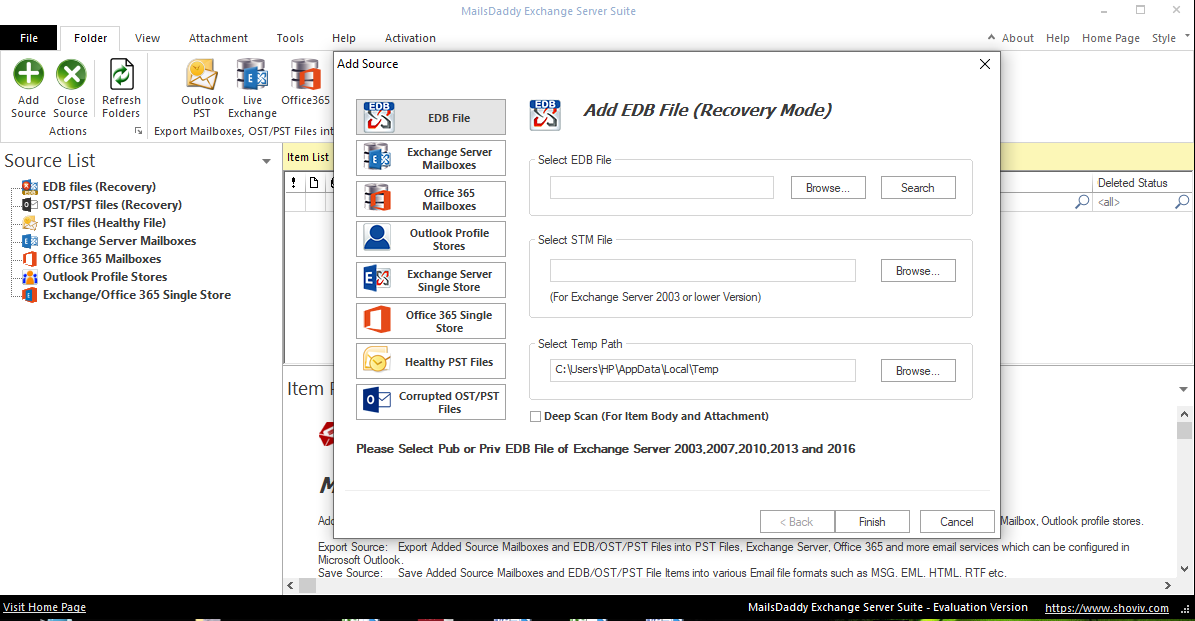Click the Select STM File path field
The height and width of the screenshot is (621, 1195).
coord(703,270)
